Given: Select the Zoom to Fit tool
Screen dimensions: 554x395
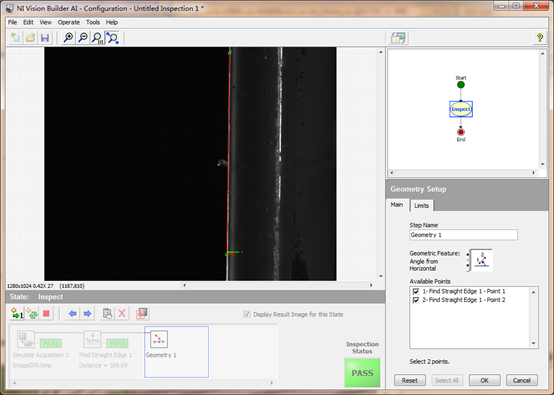Looking at the screenshot, I should point(112,37).
